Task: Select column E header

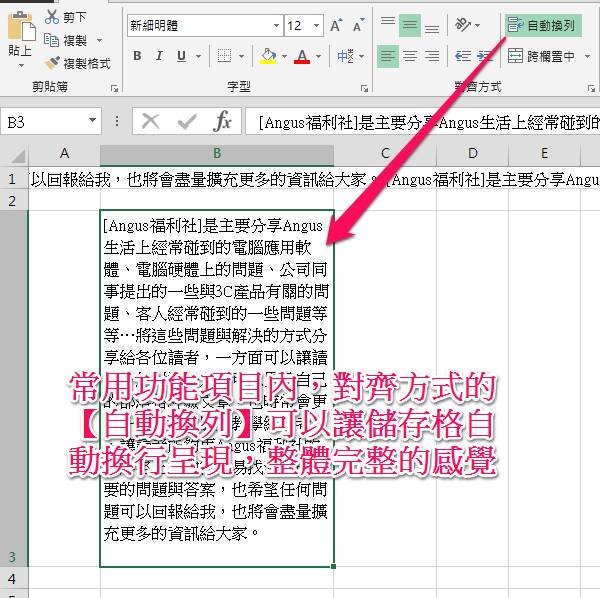Action: pyautogui.click(x=544, y=154)
